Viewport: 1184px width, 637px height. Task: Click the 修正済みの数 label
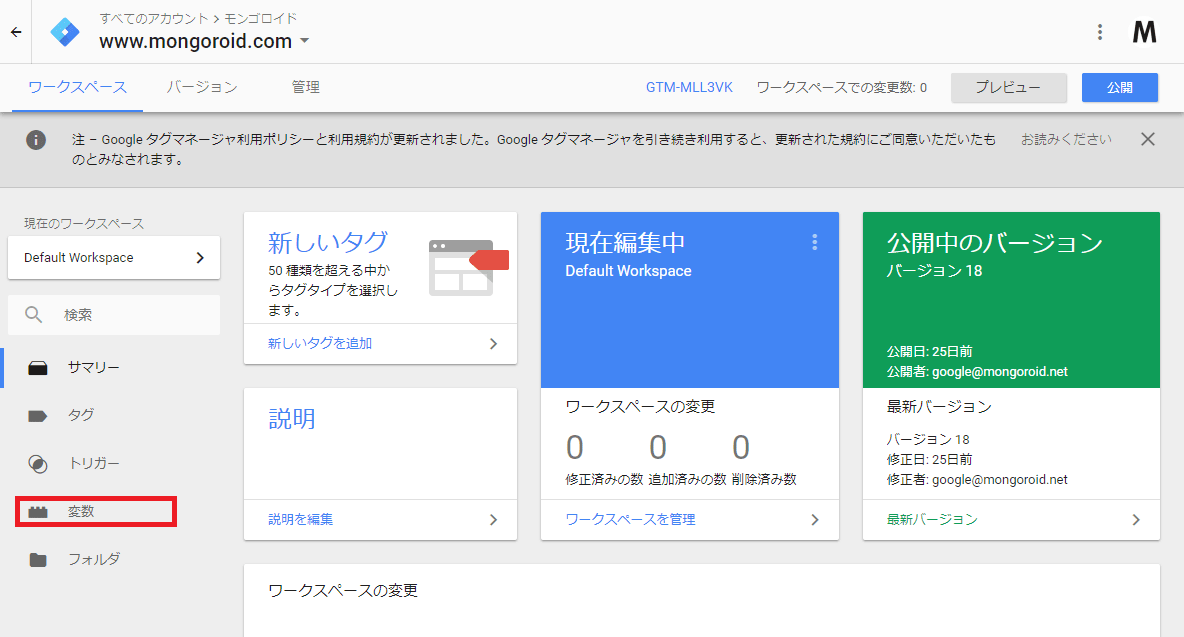(x=604, y=479)
